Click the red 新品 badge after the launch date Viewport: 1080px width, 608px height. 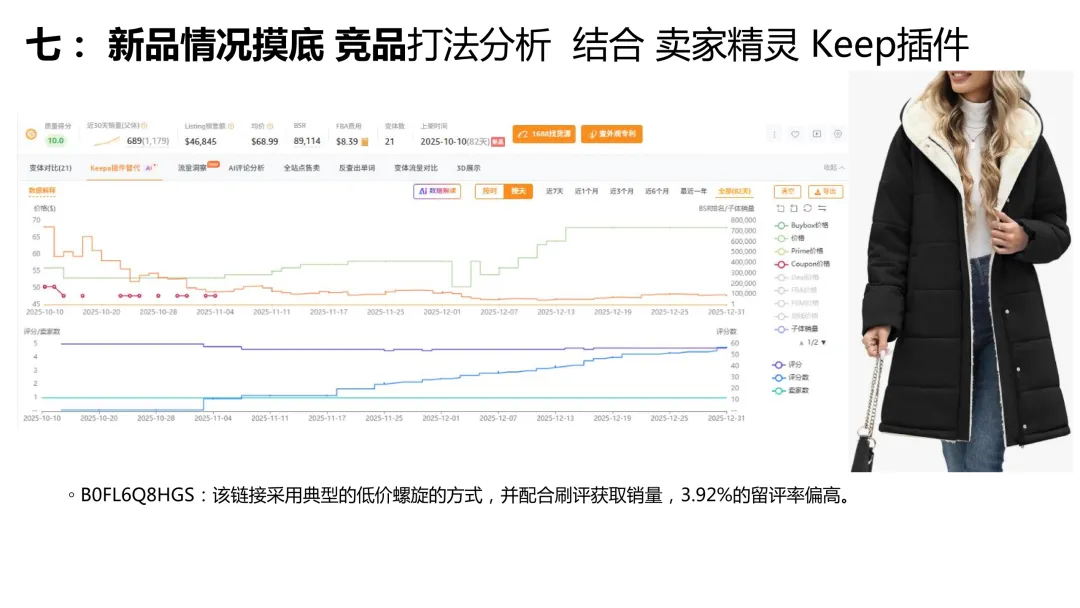coord(498,142)
